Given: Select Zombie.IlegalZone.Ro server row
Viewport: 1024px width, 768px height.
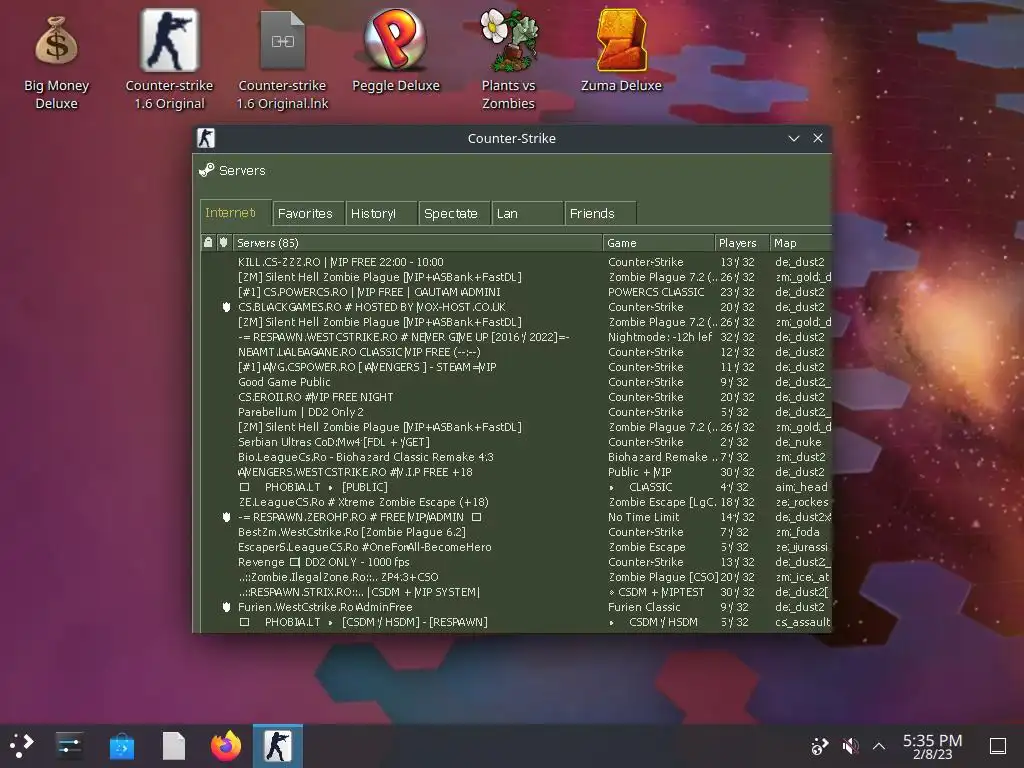Looking at the screenshot, I should (x=516, y=577).
